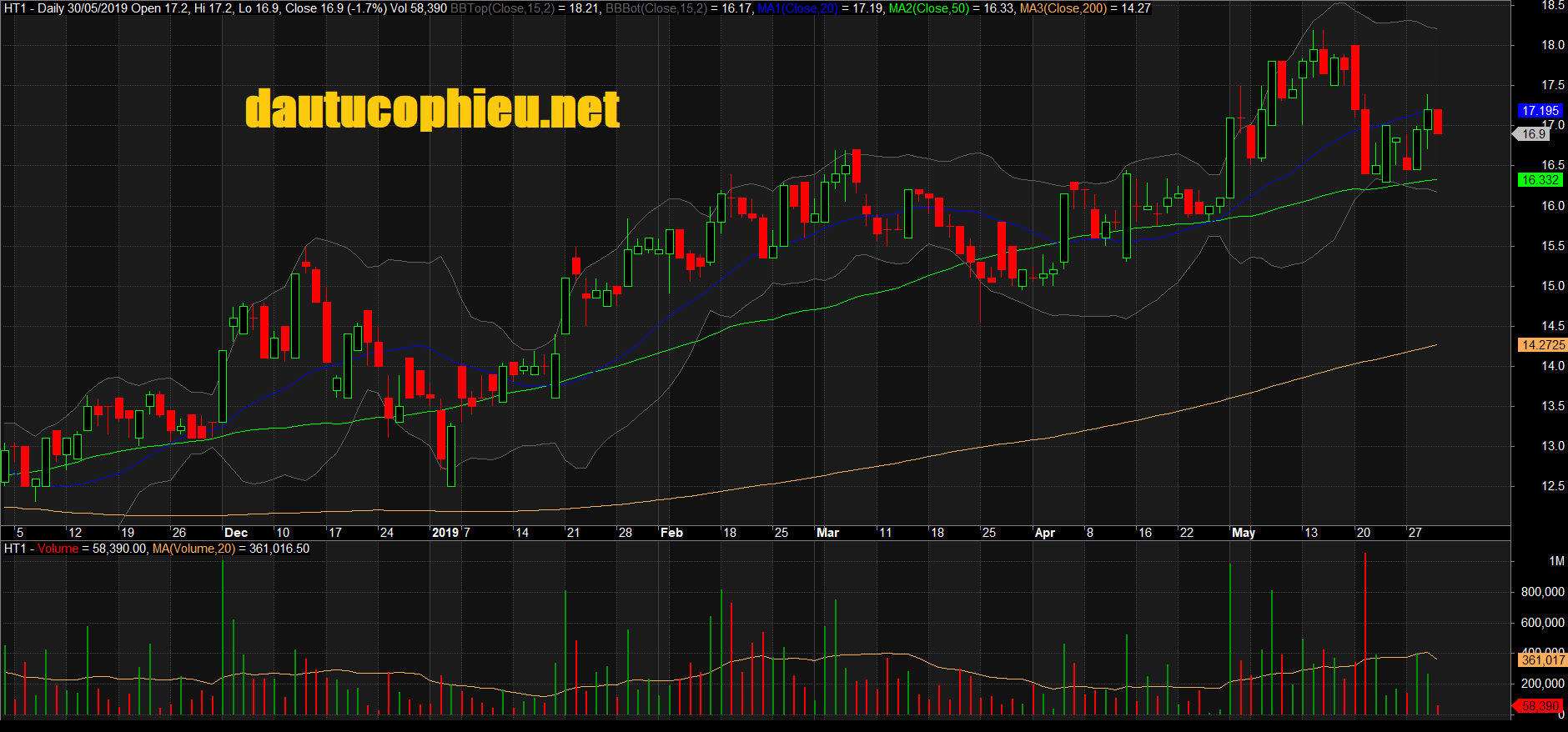Click date label 14 on the time axis
The height and width of the screenshot is (732, 1568).
point(522,533)
